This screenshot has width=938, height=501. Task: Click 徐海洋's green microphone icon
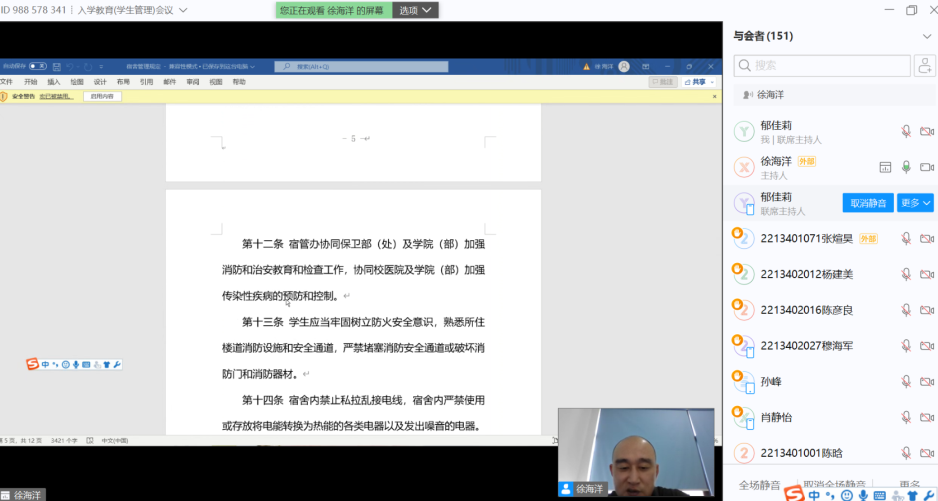906,167
